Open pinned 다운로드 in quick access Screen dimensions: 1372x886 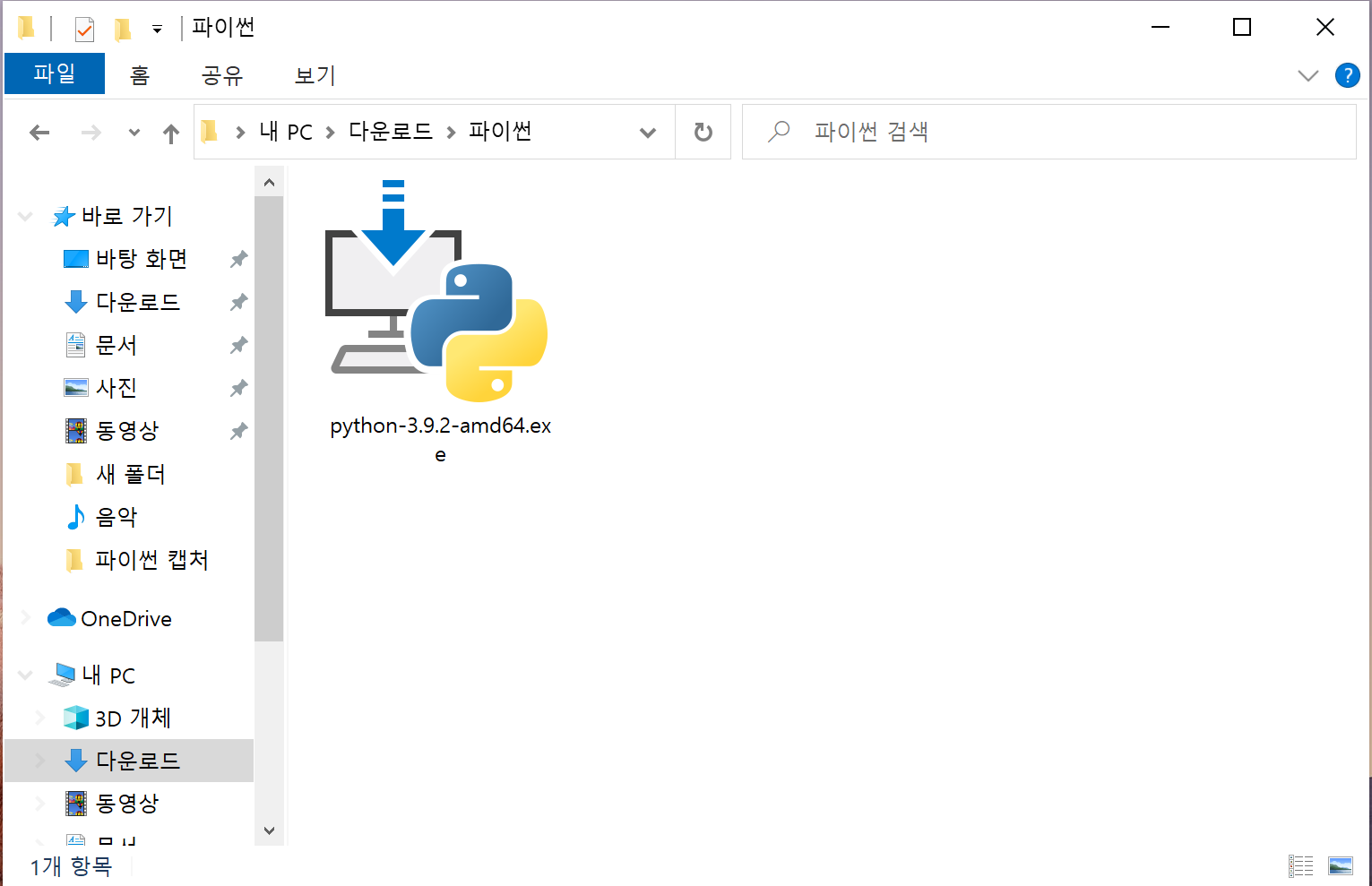(137, 302)
